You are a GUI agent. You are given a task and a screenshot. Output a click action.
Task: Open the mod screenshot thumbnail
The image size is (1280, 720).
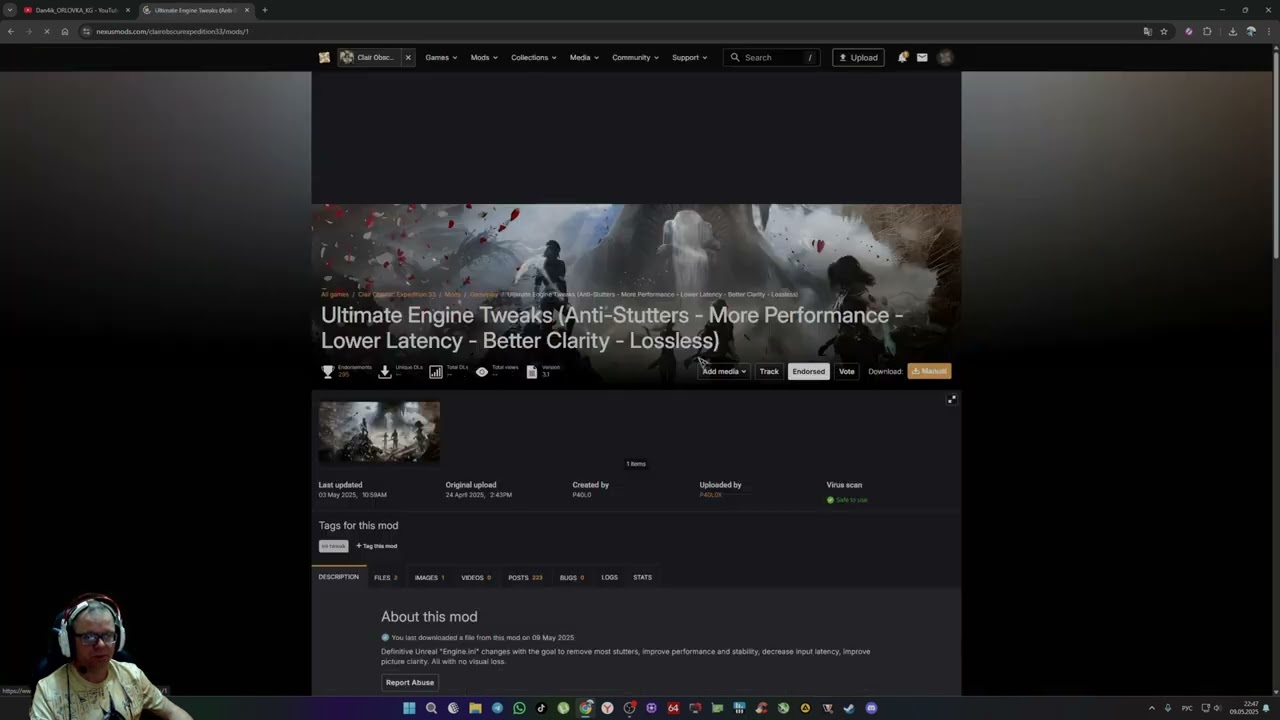[379, 432]
